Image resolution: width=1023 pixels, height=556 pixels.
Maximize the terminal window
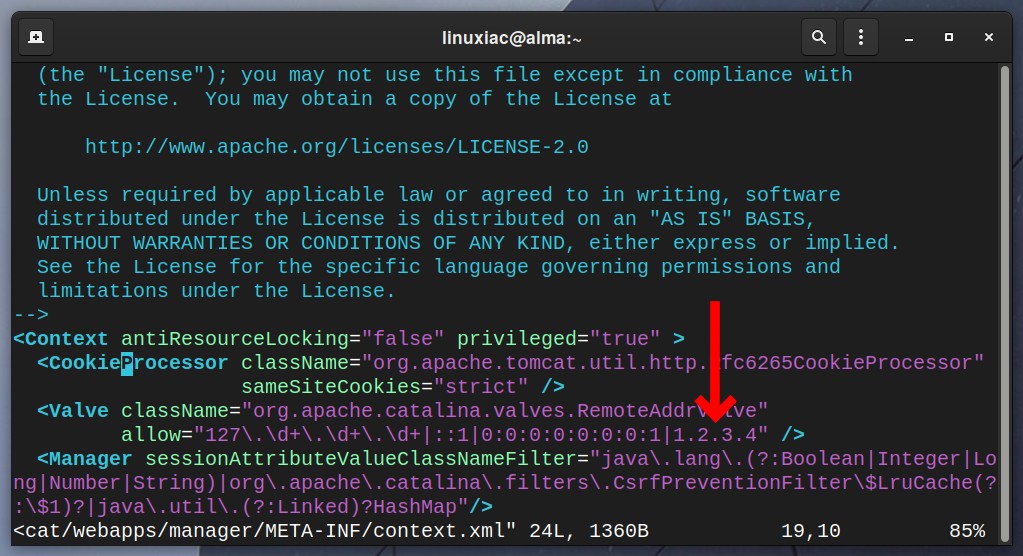tap(949, 38)
